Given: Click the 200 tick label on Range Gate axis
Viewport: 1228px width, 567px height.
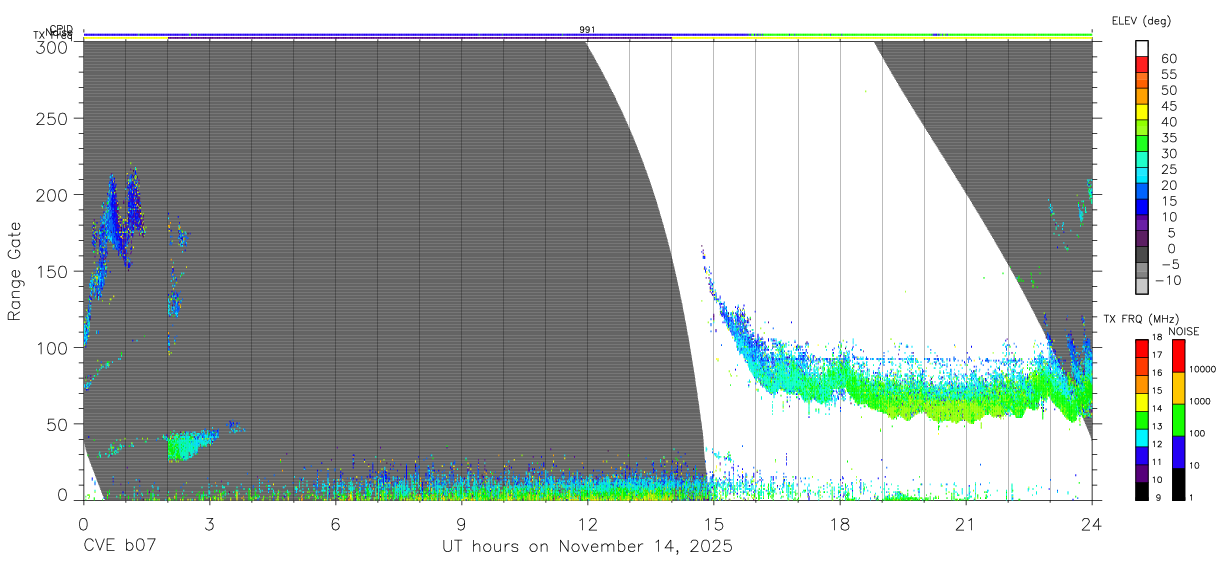Looking at the screenshot, I should [52, 194].
